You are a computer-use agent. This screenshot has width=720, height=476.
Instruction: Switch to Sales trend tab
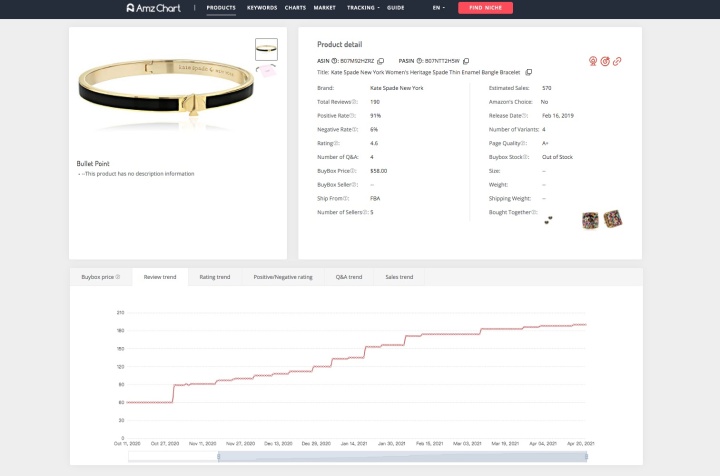(399, 277)
